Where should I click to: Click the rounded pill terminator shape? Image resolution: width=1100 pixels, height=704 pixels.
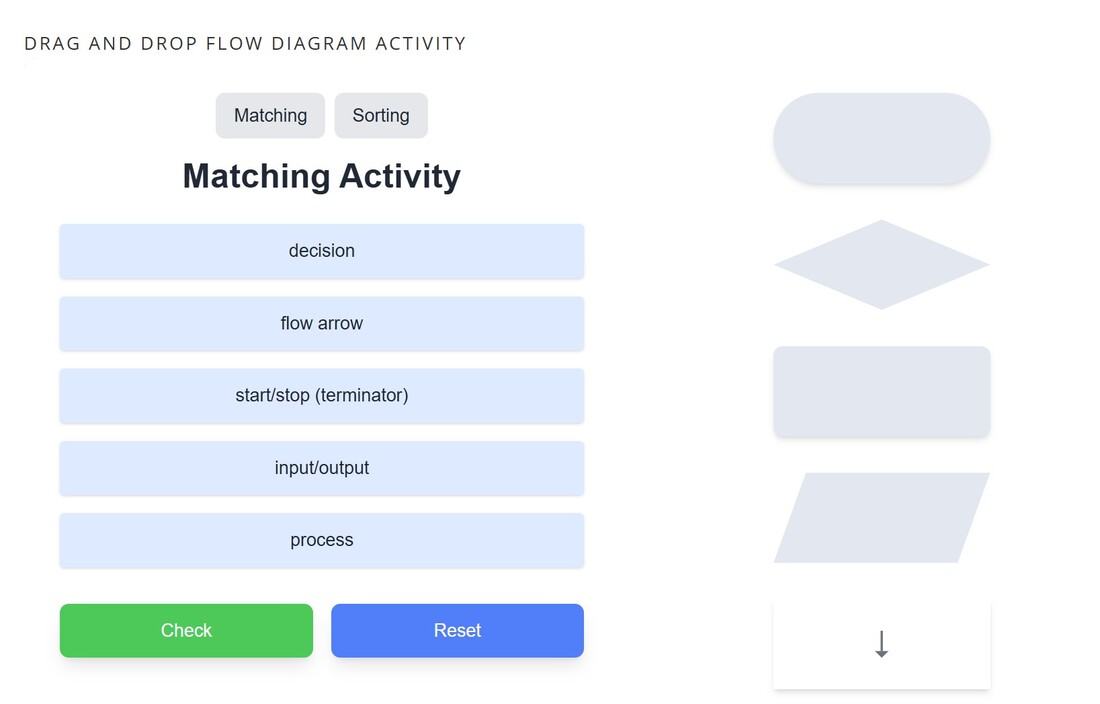pos(881,139)
